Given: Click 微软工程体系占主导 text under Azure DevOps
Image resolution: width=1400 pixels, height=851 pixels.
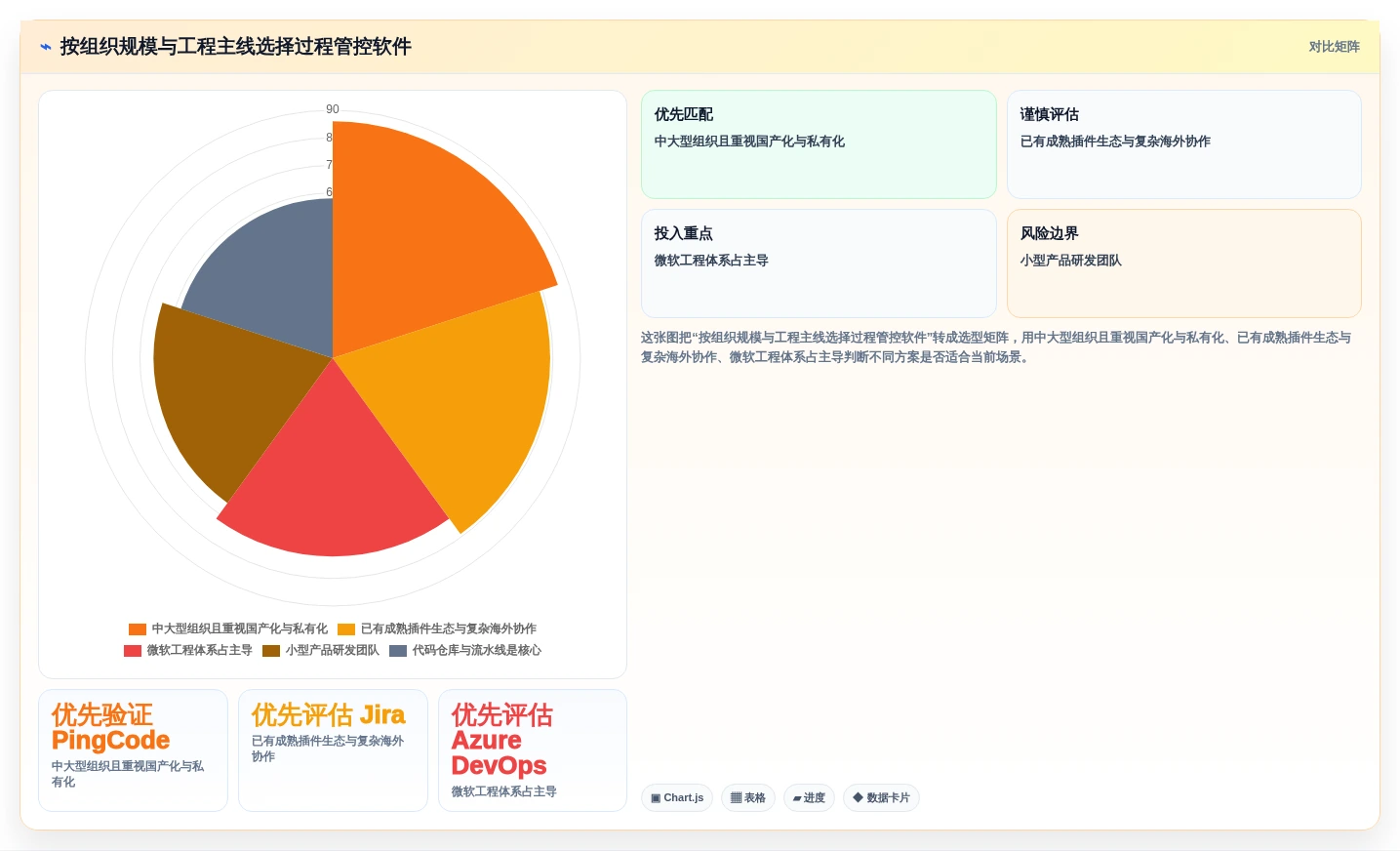Looking at the screenshot, I should click(x=503, y=791).
